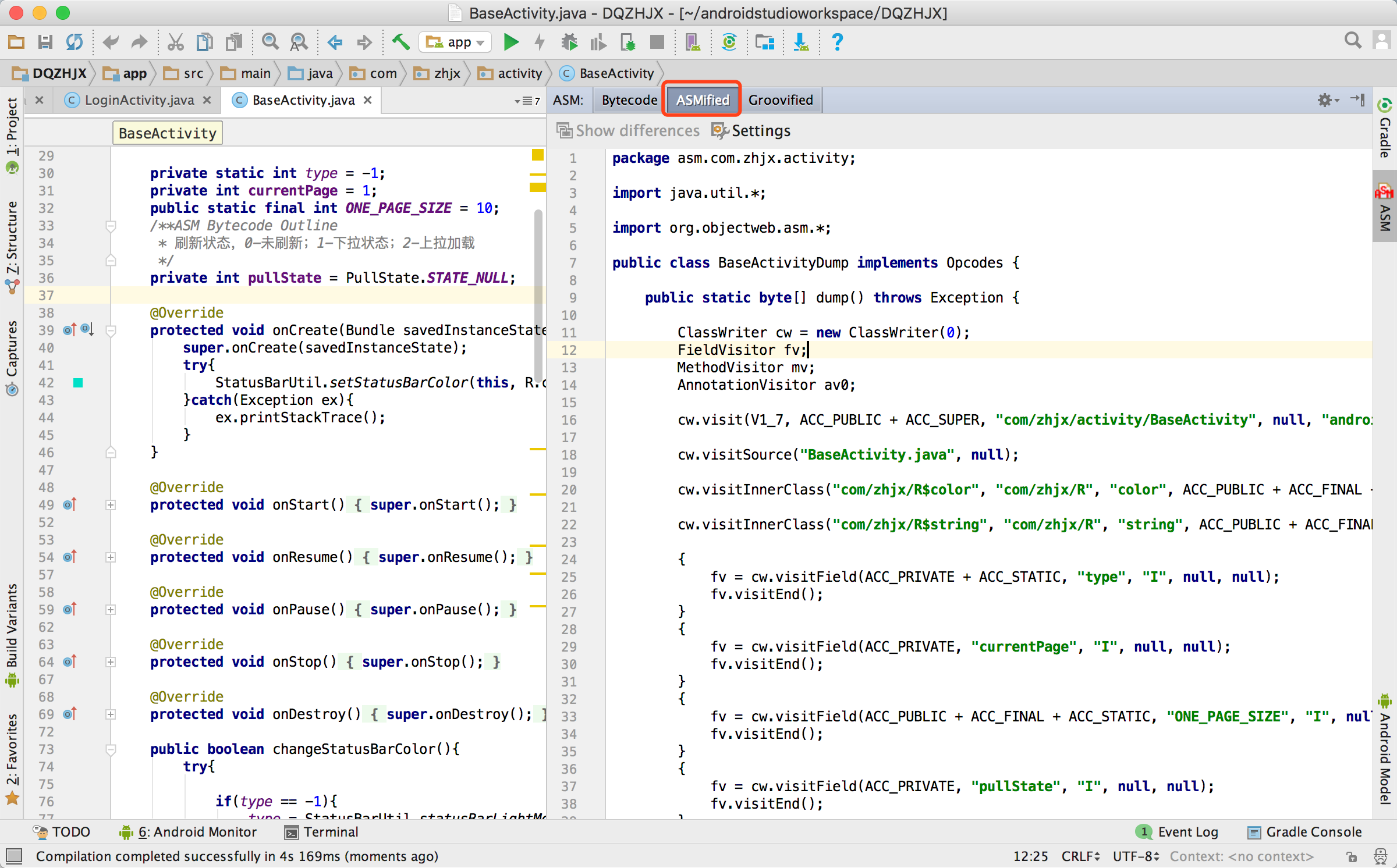Click the Sync Project with Gradle icon
Viewport: 1397px width, 868px height.
(x=729, y=42)
